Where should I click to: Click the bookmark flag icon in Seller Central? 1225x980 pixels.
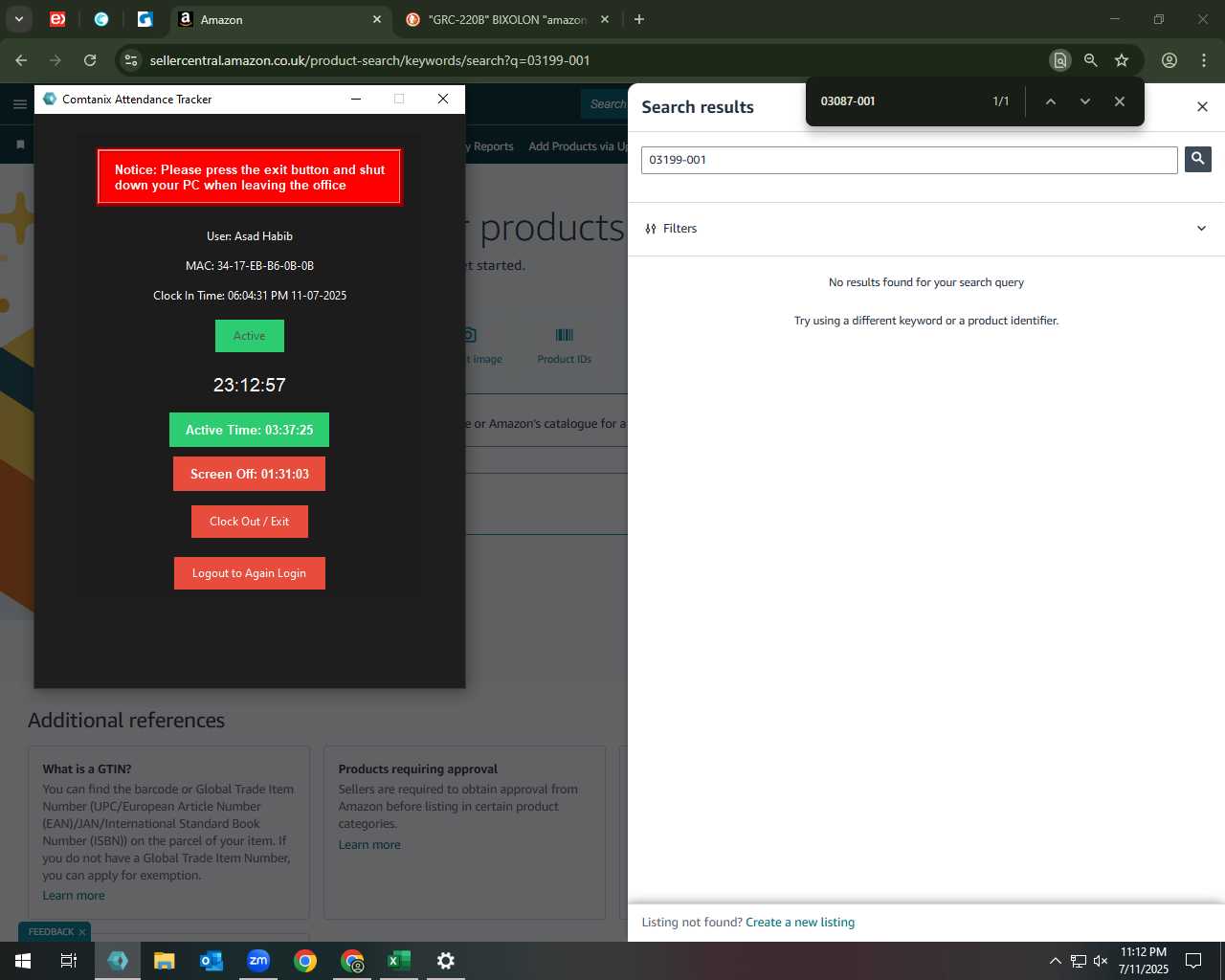click(x=20, y=145)
